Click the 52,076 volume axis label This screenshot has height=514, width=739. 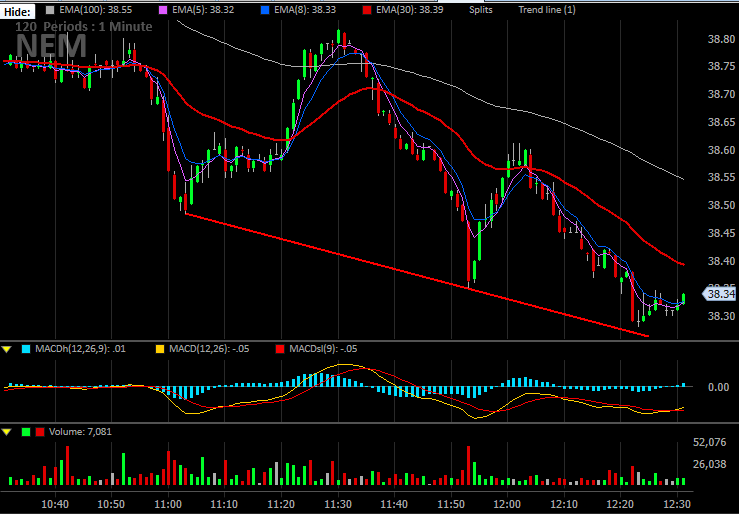(709, 442)
